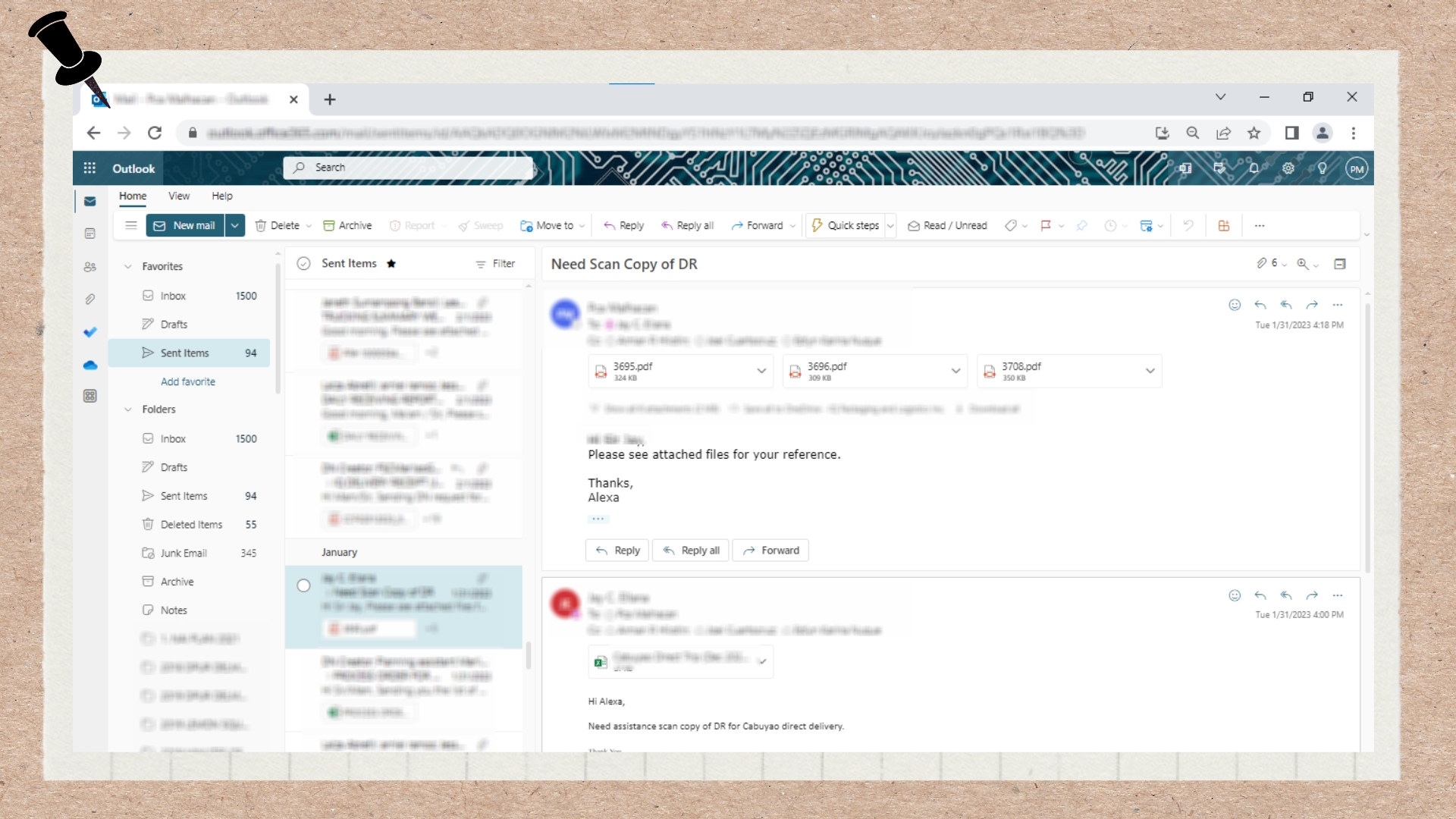Click the Search input field

409,168
